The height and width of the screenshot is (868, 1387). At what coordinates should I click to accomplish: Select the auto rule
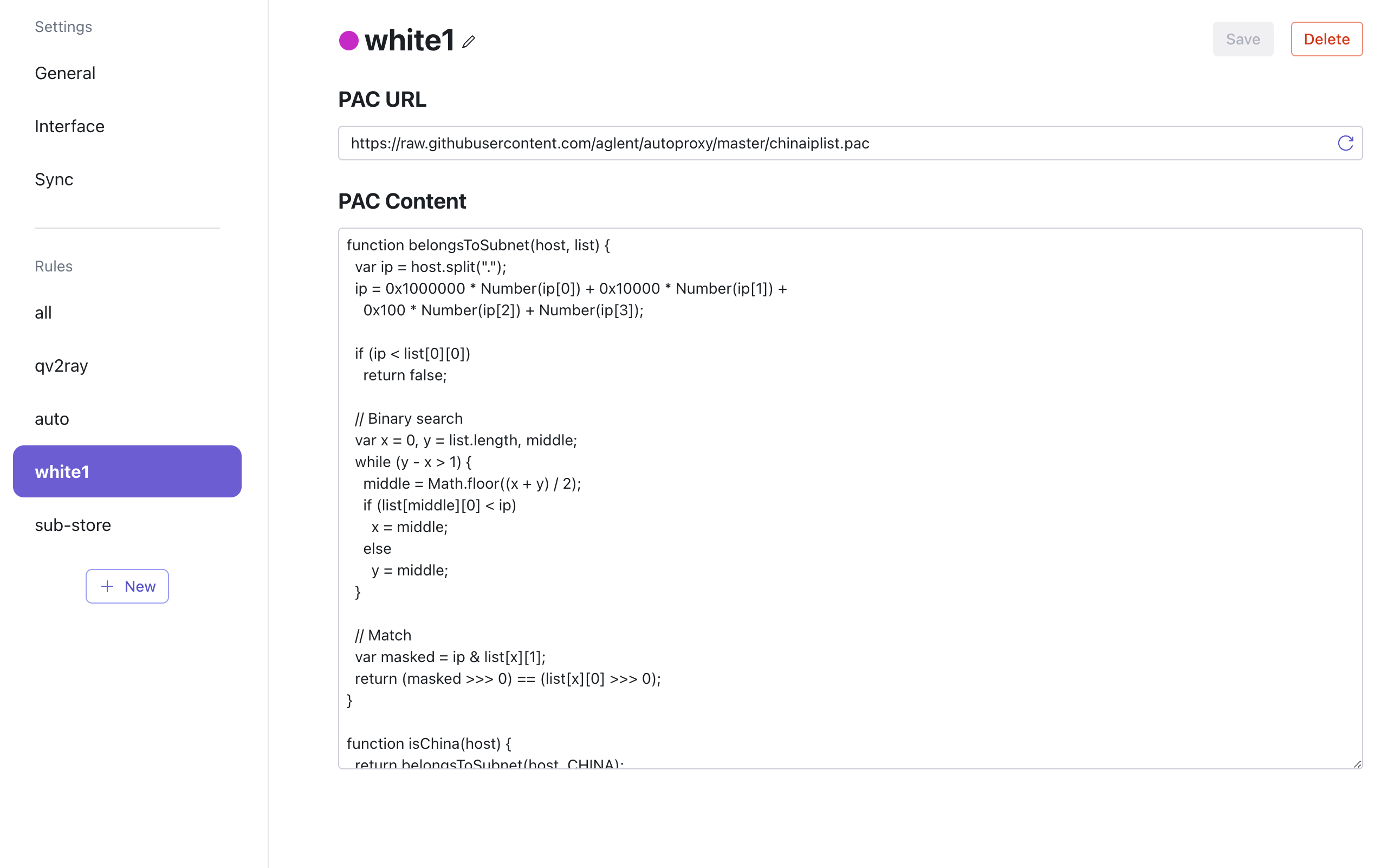point(51,418)
